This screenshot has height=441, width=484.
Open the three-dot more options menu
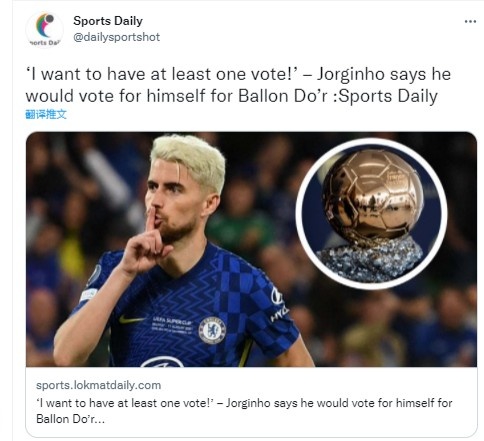point(470,22)
